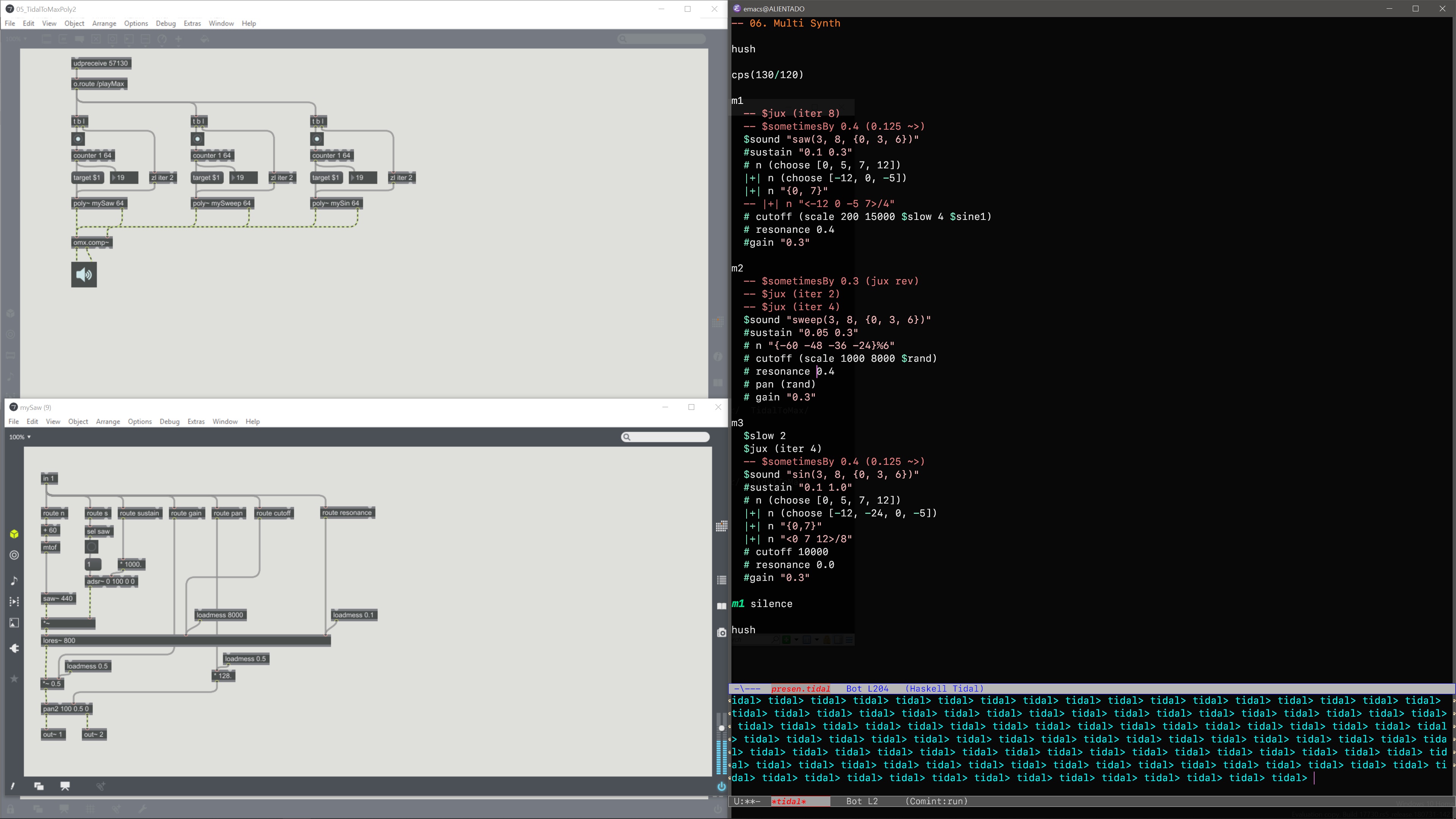Image resolution: width=1456 pixels, height=819 pixels.
Task: Open Snapshots camera icon in mySaw
Action: pos(721,632)
